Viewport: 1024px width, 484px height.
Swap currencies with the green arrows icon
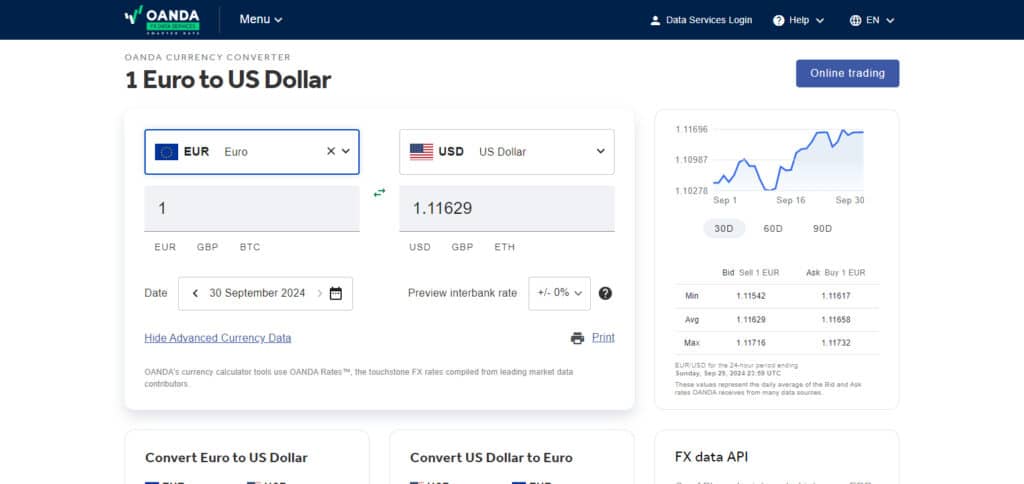(379, 193)
